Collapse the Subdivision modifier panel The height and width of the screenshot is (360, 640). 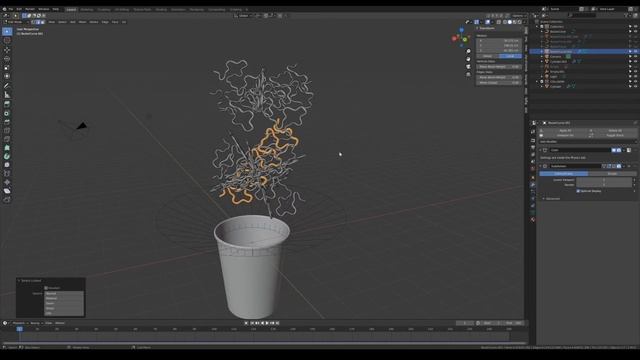tap(540, 166)
